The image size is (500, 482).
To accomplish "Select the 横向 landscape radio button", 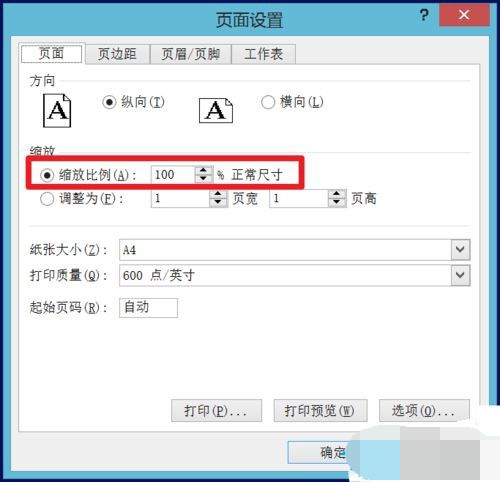I will click(268, 102).
